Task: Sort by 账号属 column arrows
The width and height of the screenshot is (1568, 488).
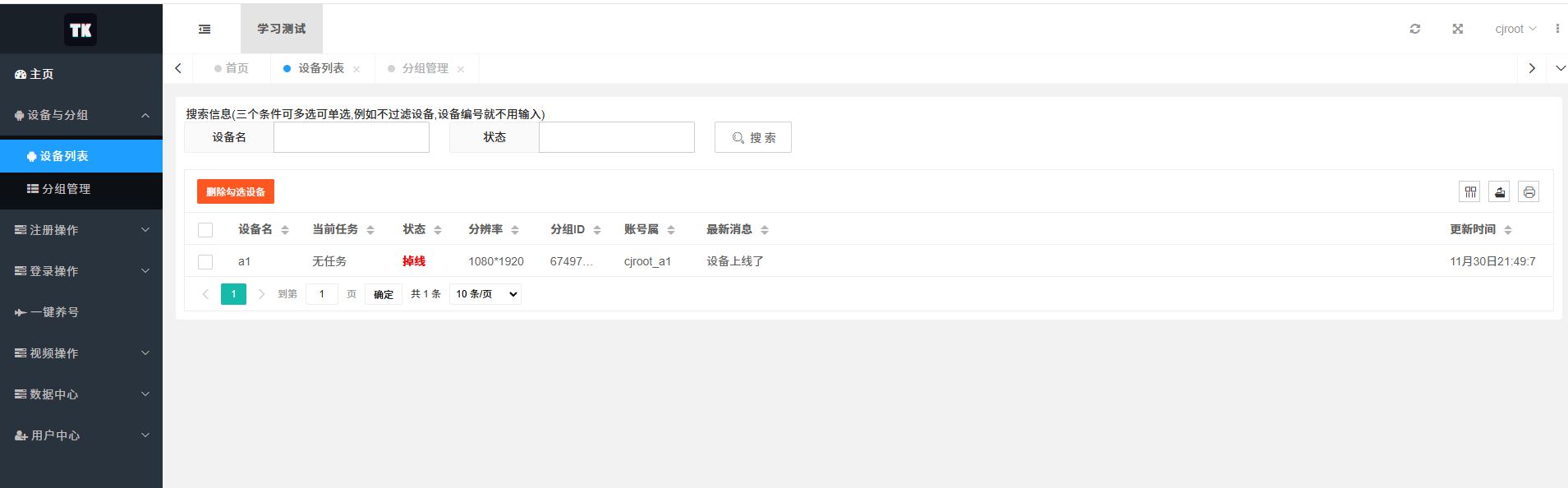Action: pos(671,230)
